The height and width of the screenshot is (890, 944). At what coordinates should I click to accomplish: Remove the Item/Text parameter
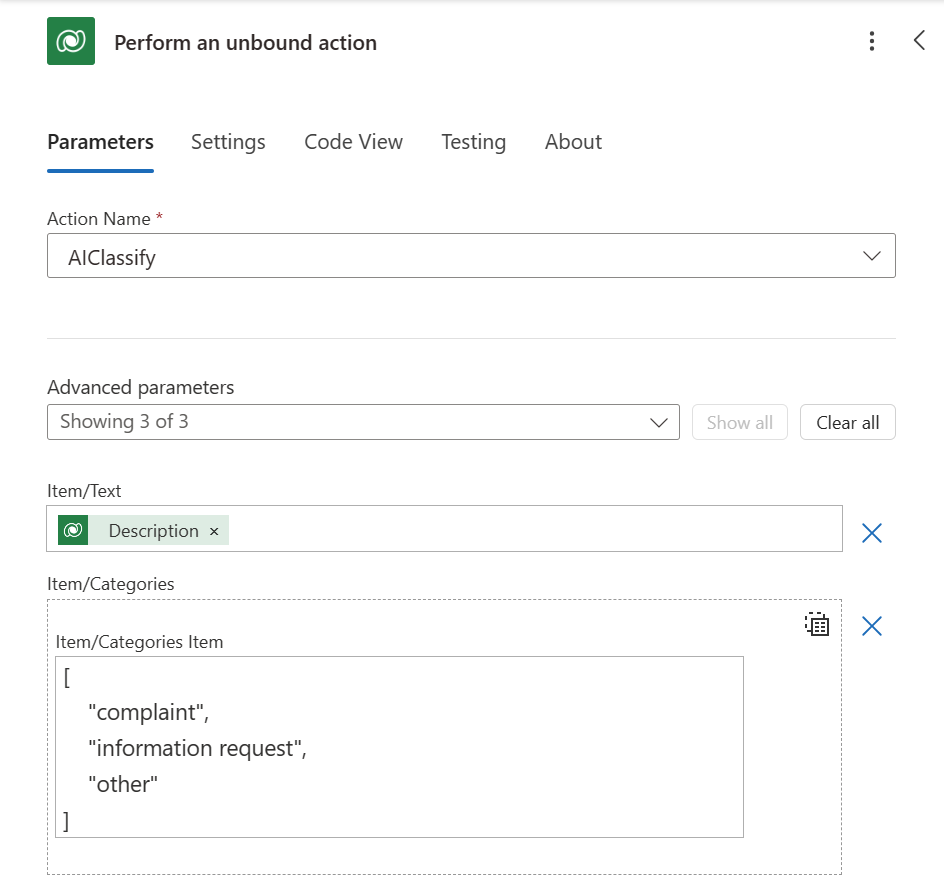click(872, 533)
